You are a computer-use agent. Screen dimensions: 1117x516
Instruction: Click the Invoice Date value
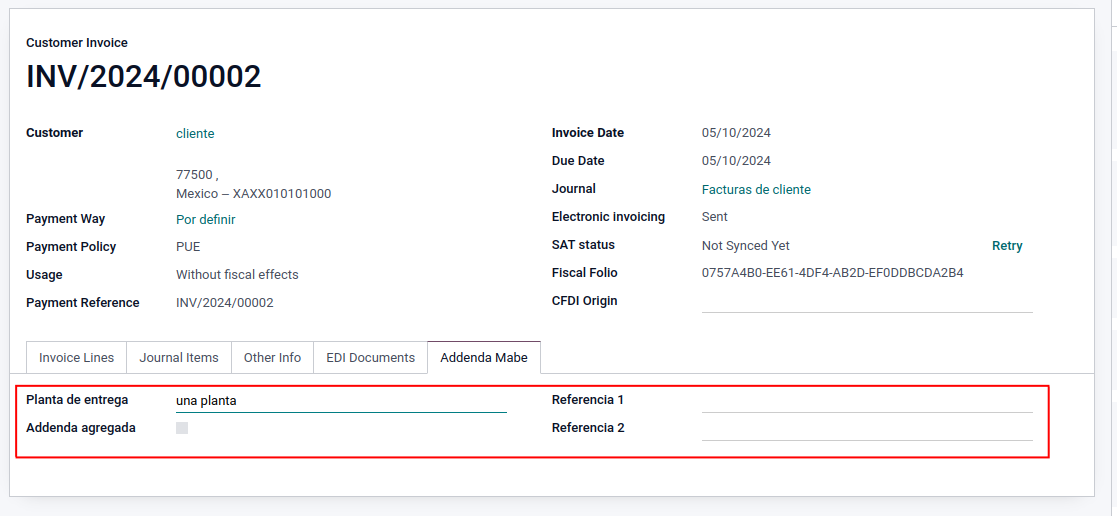coord(736,133)
